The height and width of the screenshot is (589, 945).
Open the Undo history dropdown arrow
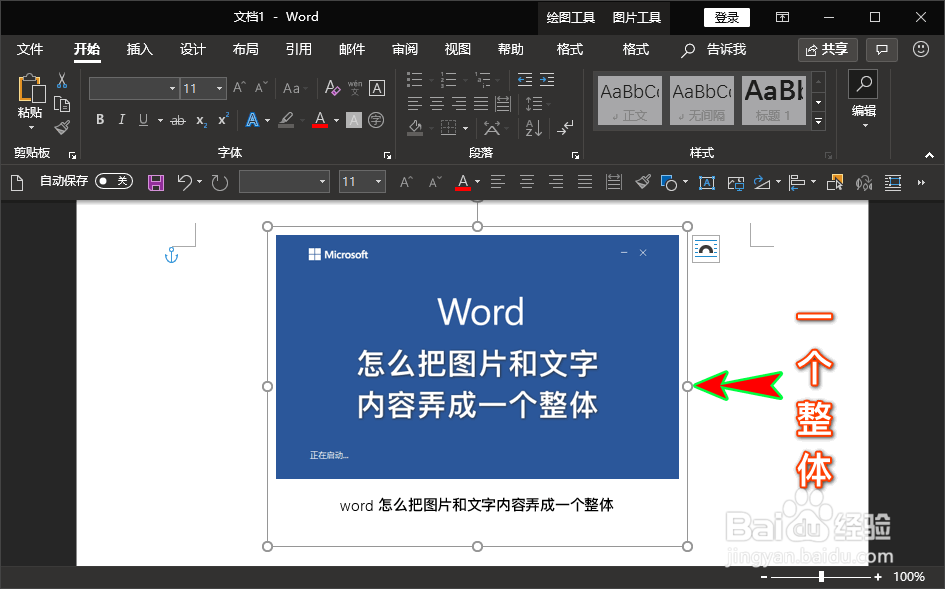pyautogui.click(x=199, y=182)
